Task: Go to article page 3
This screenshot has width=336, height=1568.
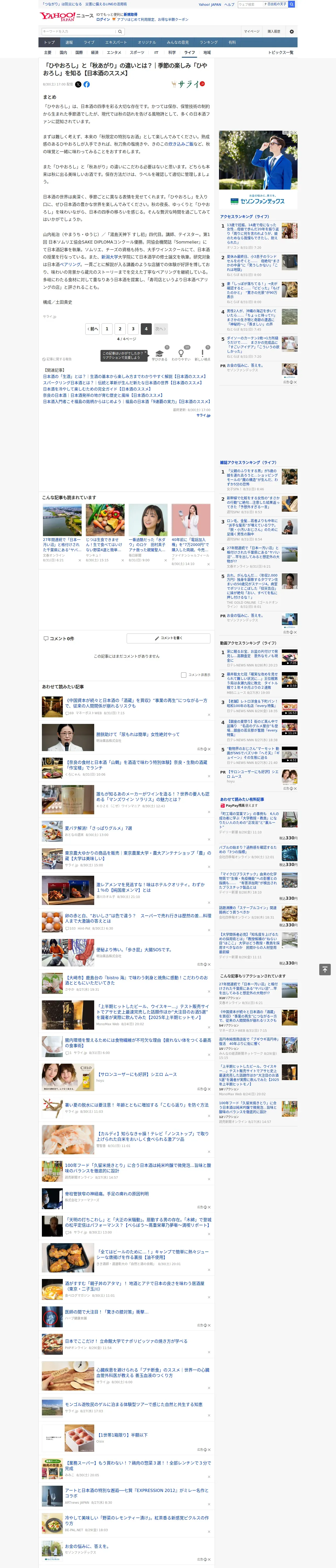Action: (133, 329)
